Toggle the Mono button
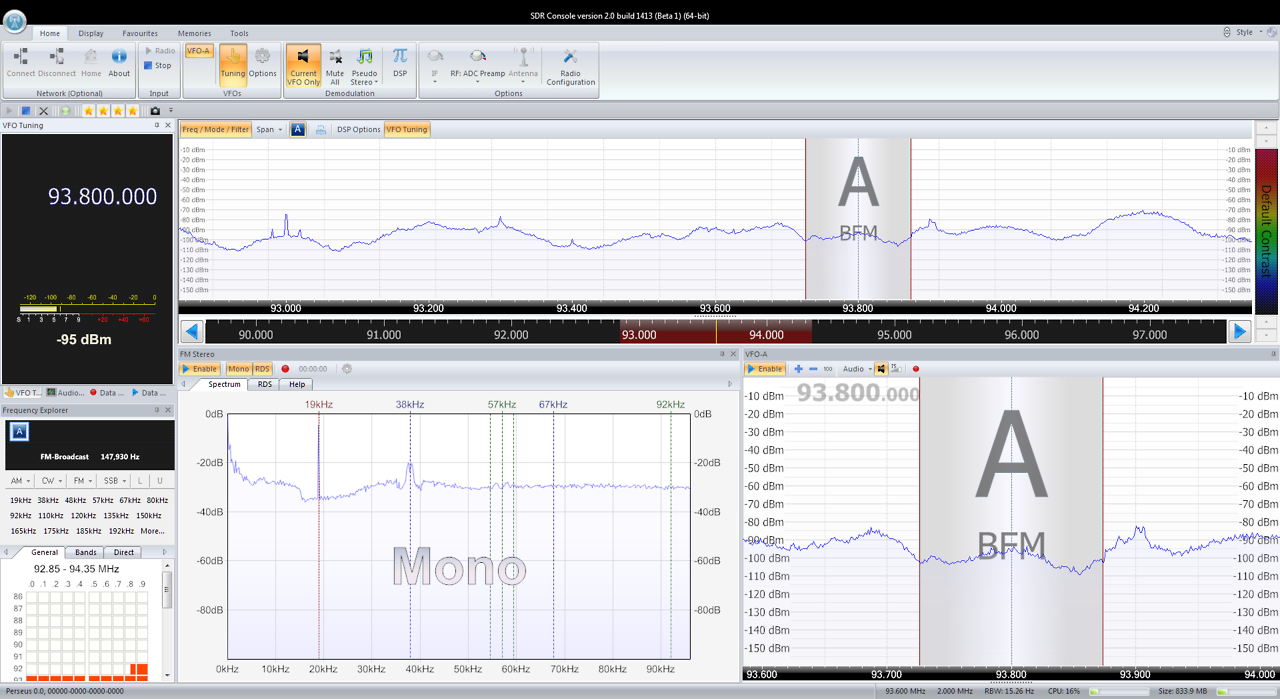Screen dimensions: 1280x699 click(x=238, y=369)
